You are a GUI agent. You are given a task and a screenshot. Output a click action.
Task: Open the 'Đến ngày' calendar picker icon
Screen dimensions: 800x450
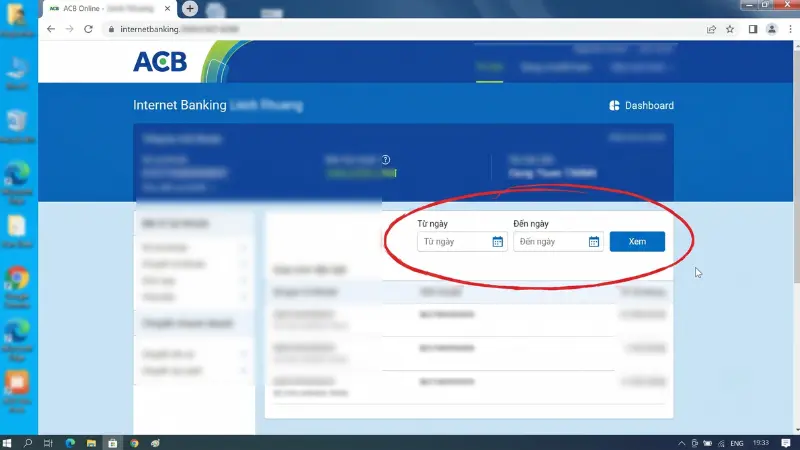593,242
